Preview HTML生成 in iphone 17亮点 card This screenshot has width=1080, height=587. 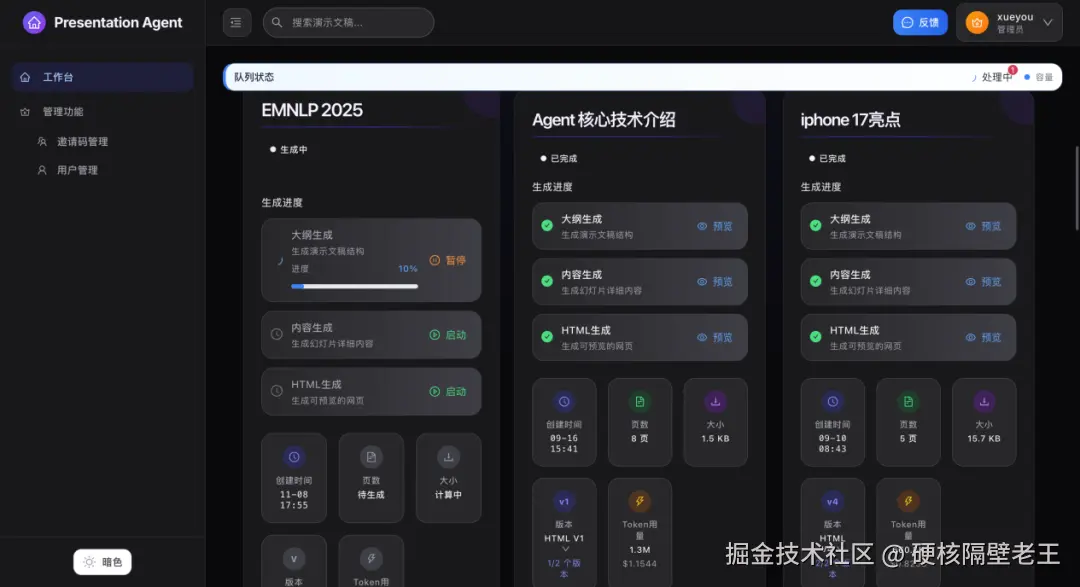[x=983, y=338]
